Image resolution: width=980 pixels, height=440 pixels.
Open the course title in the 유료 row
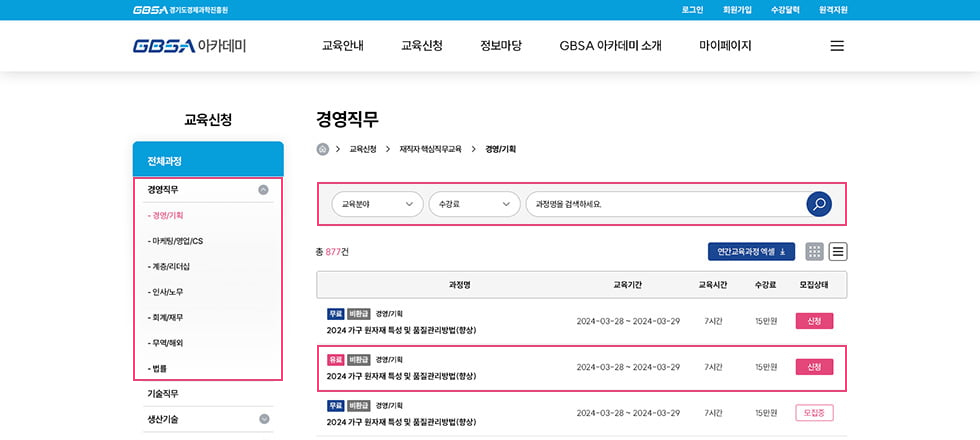pyautogui.click(x=401, y=376)
